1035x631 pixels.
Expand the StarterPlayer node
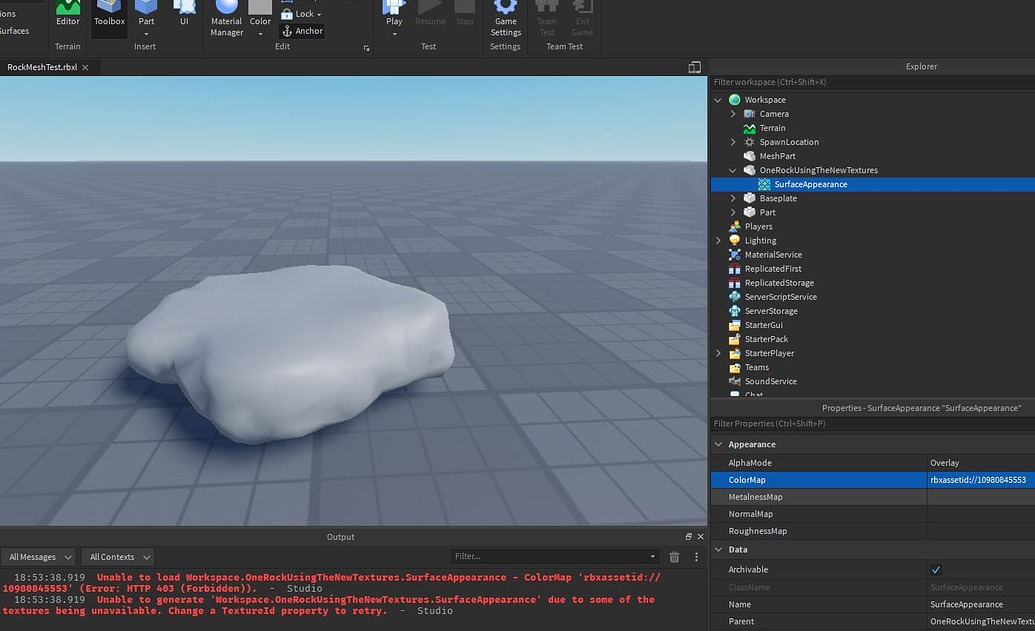click(x=718, y=353)
